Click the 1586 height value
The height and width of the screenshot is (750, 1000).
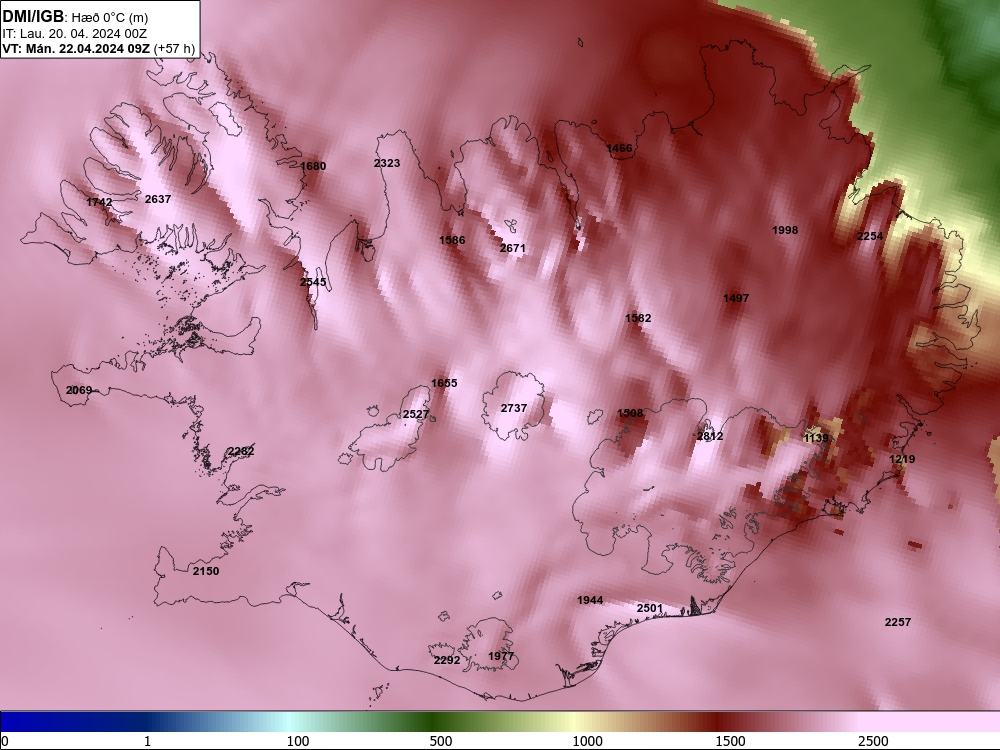(452, 240)
